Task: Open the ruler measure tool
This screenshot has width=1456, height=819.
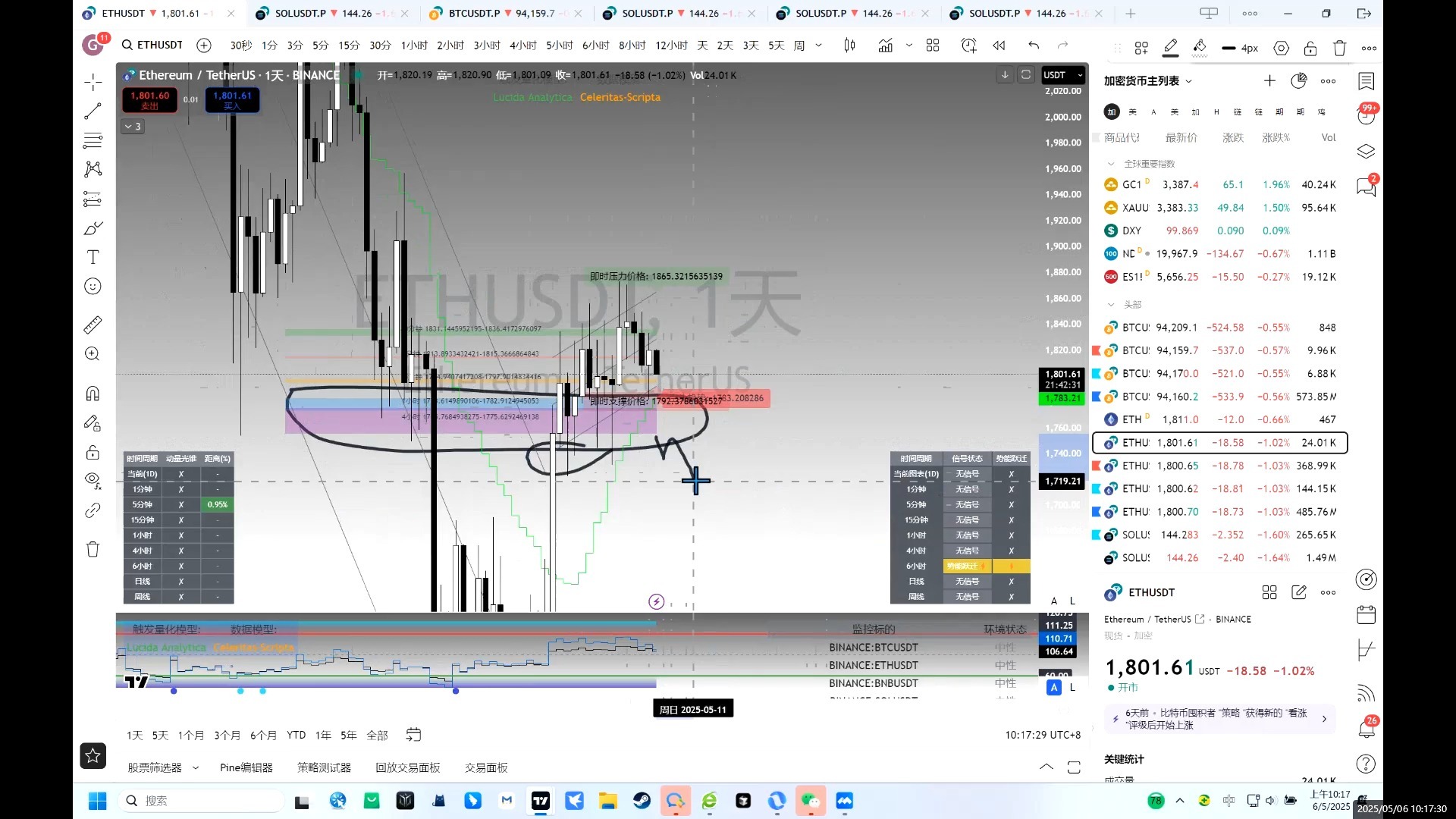Action: [x=93, y=325]
